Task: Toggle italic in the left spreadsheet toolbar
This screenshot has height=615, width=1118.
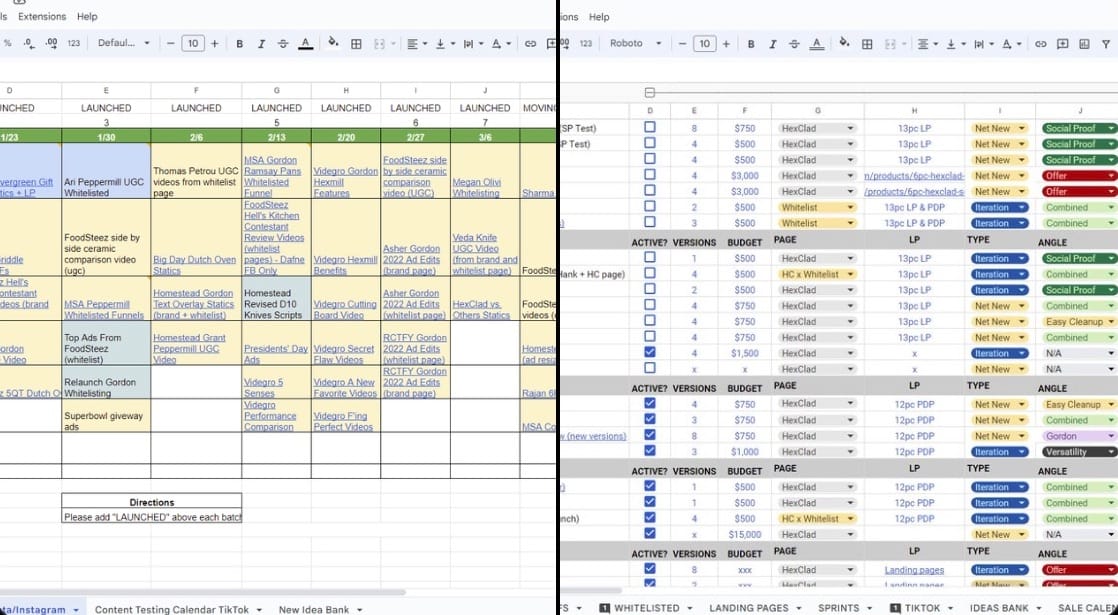Action: pos(261,43)
